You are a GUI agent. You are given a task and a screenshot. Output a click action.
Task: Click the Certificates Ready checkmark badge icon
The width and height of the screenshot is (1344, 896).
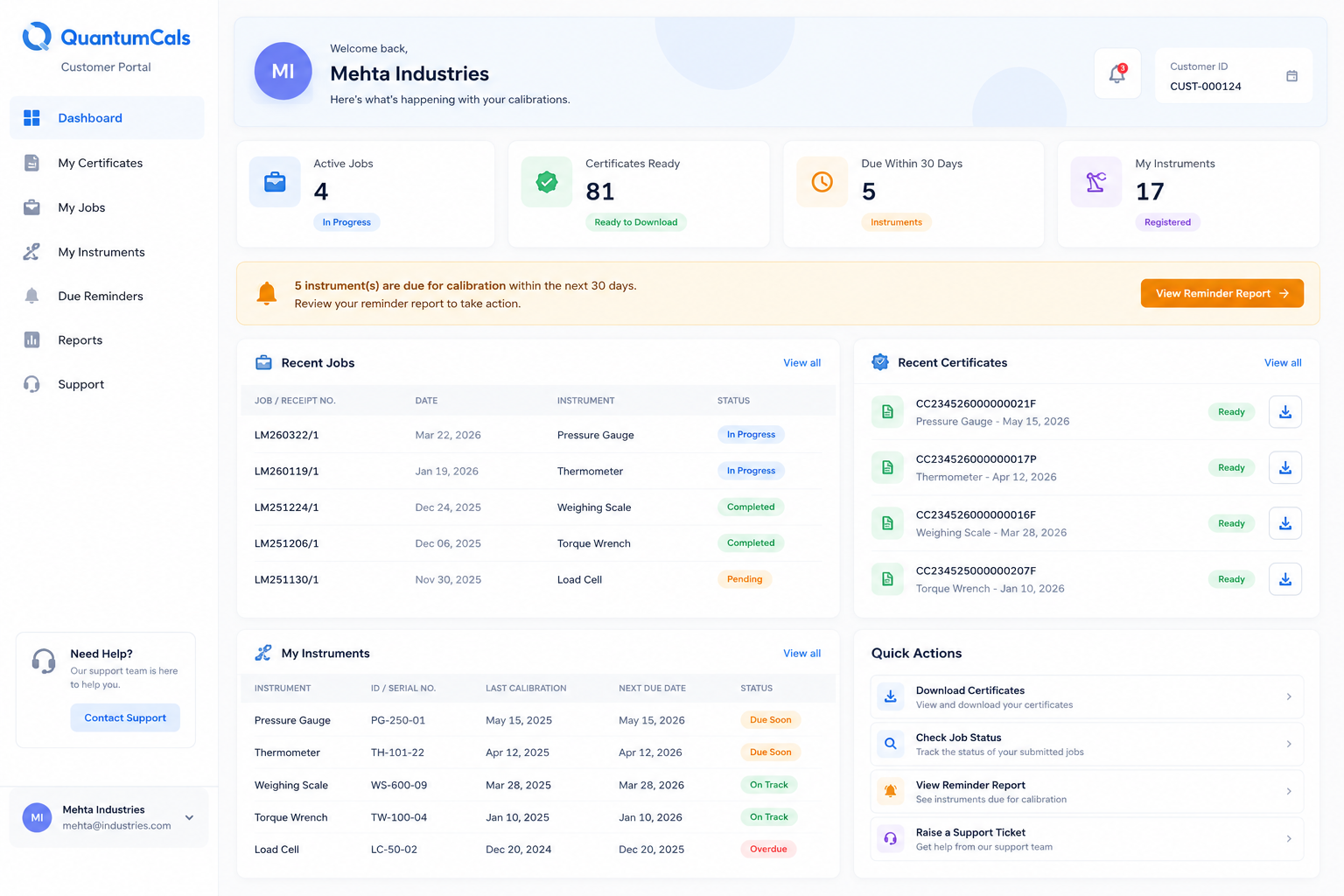click(x=547, y=182)
